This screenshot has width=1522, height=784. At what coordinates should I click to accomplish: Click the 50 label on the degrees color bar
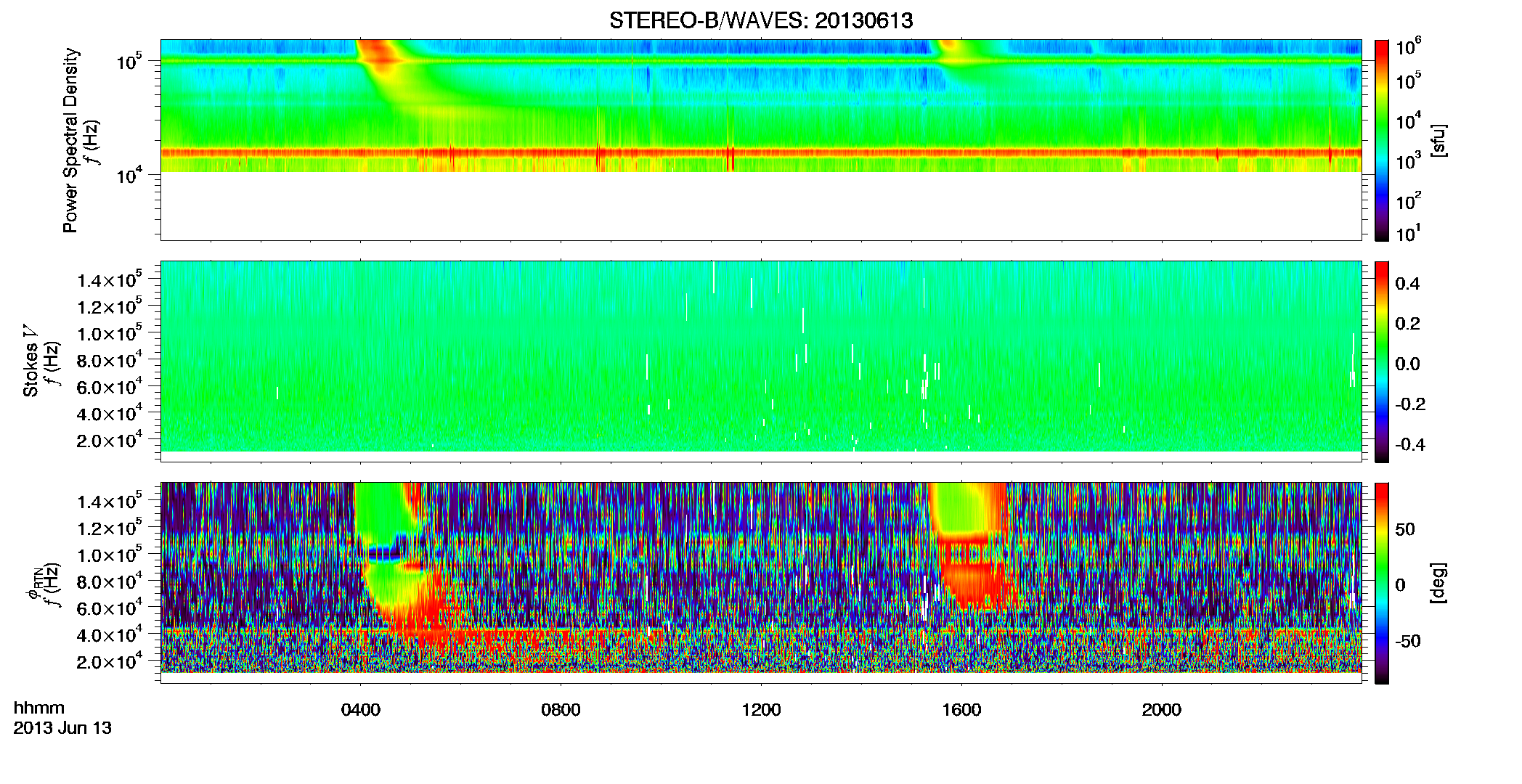pyautogui.click(x=1405, y=529)
